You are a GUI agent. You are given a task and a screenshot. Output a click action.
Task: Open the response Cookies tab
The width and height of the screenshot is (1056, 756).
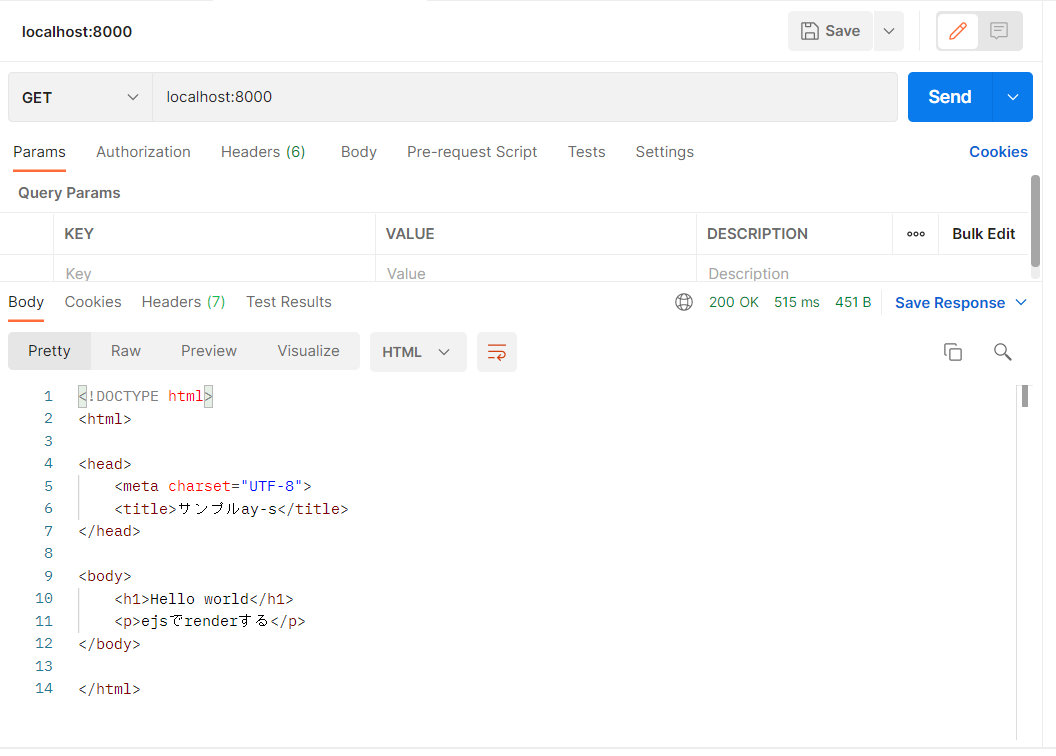93,302
